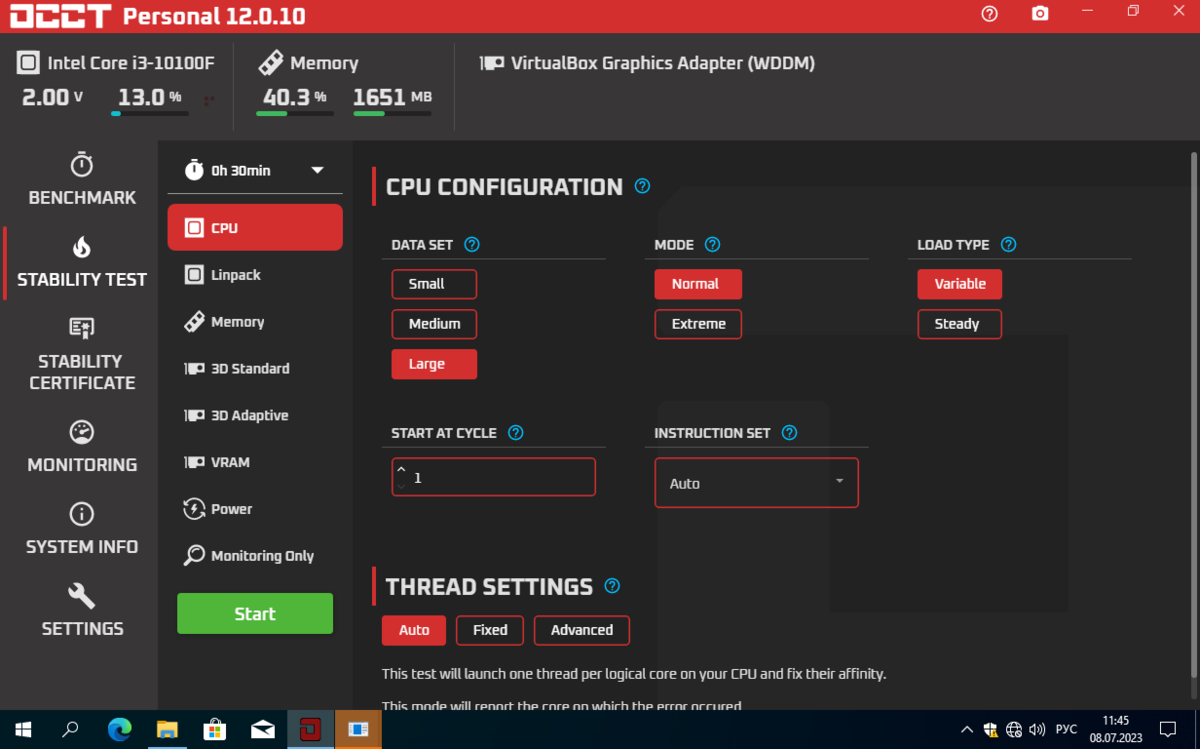The height and width of the screenshot is (749, 1200).
Task: Select the Memory test
Action: pos(255,322)
